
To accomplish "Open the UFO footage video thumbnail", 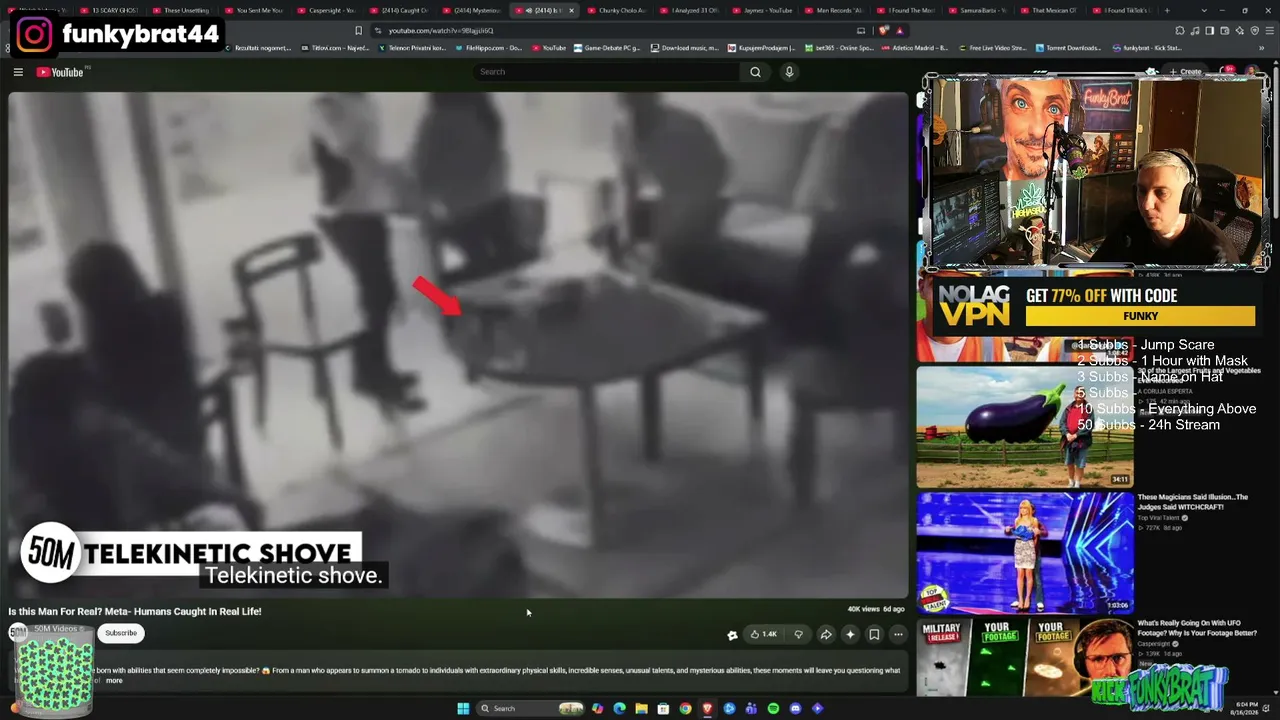I will pyautogui.click(x=1025, y=657).
